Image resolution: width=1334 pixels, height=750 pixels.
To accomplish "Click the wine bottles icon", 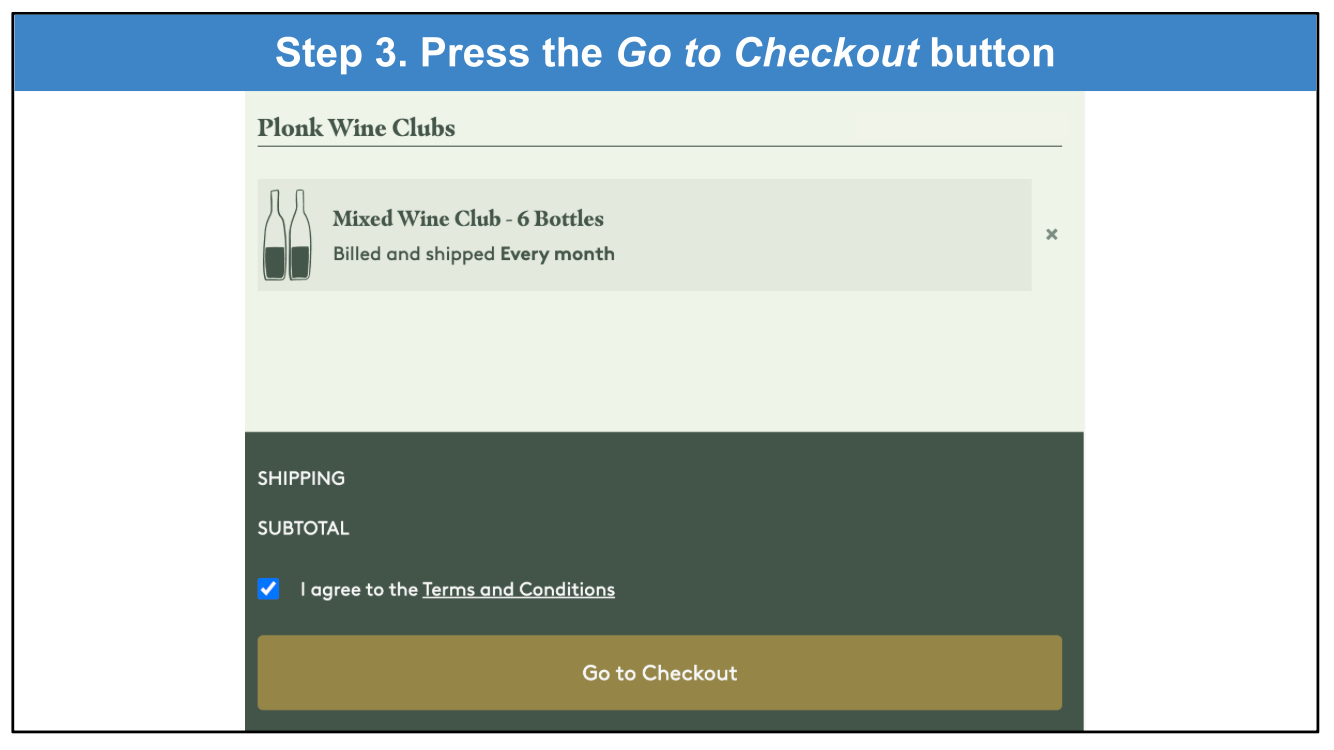I will point(287,235).
